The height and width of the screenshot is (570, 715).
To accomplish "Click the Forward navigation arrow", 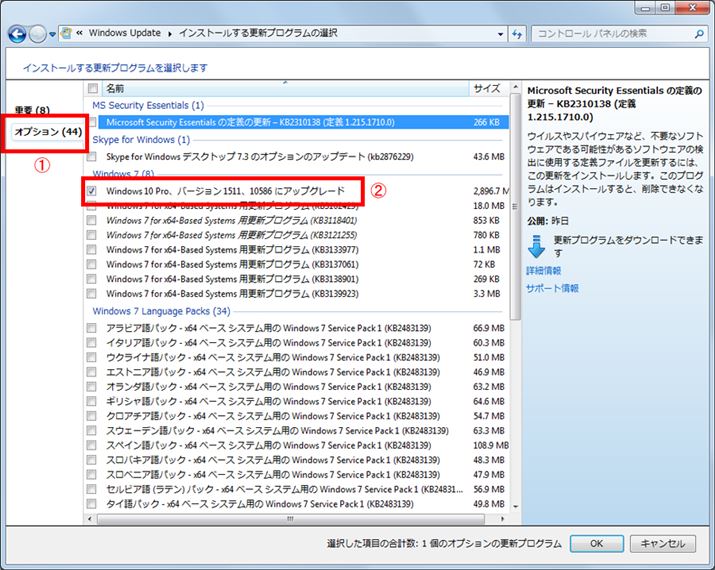I will tap(37, 34).
